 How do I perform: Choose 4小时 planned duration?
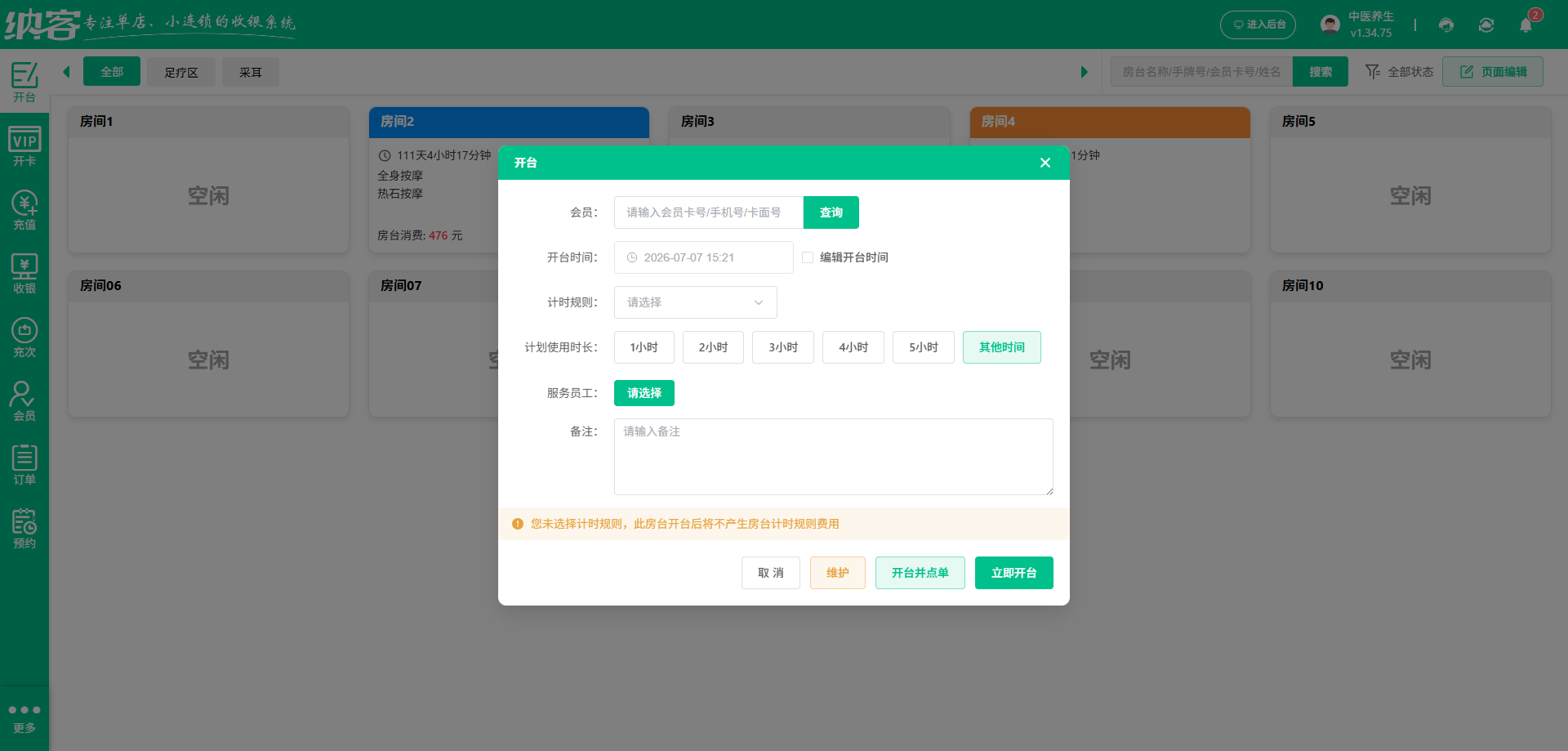click(853, 347)
